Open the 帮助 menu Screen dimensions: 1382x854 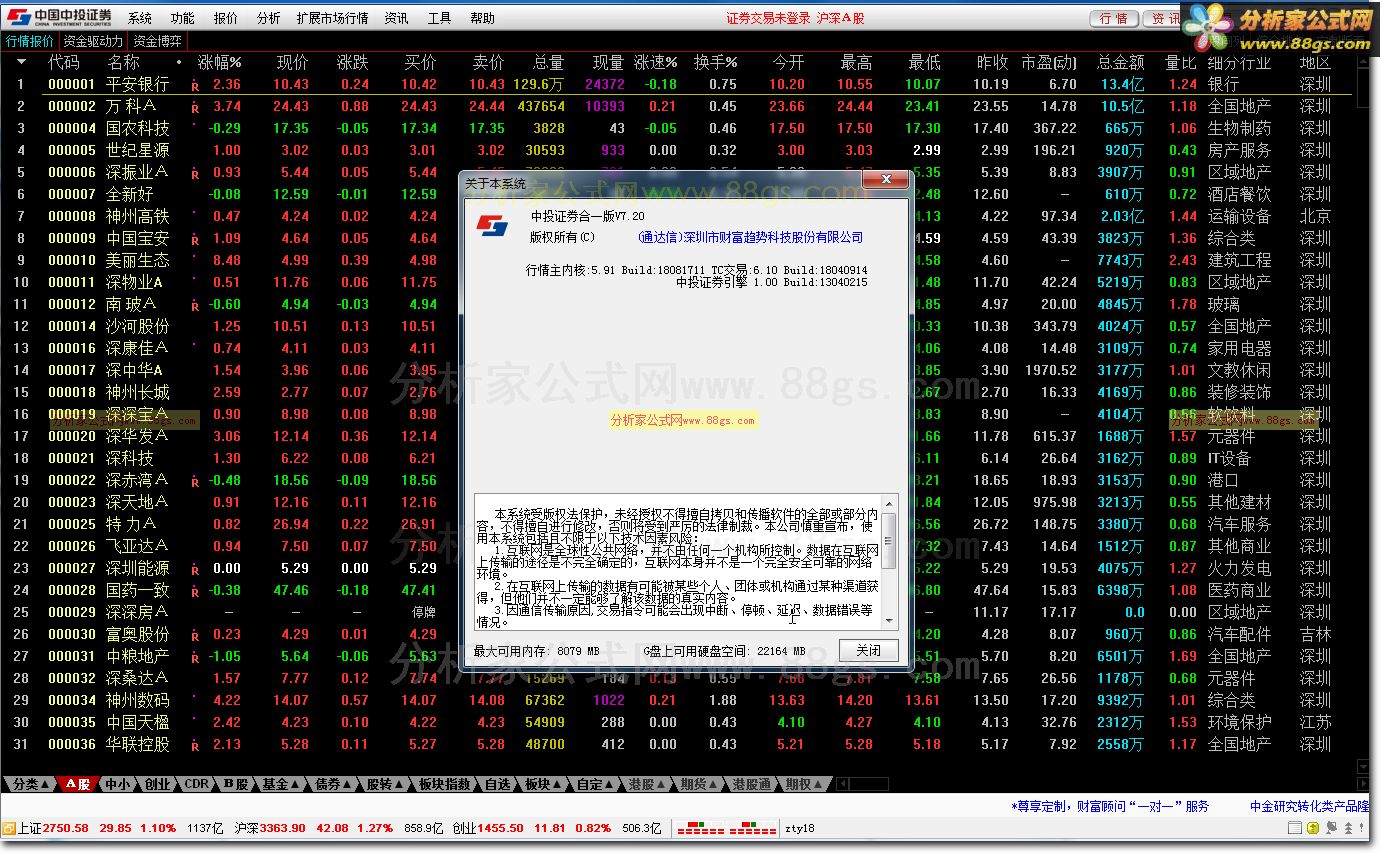(482, 18)
